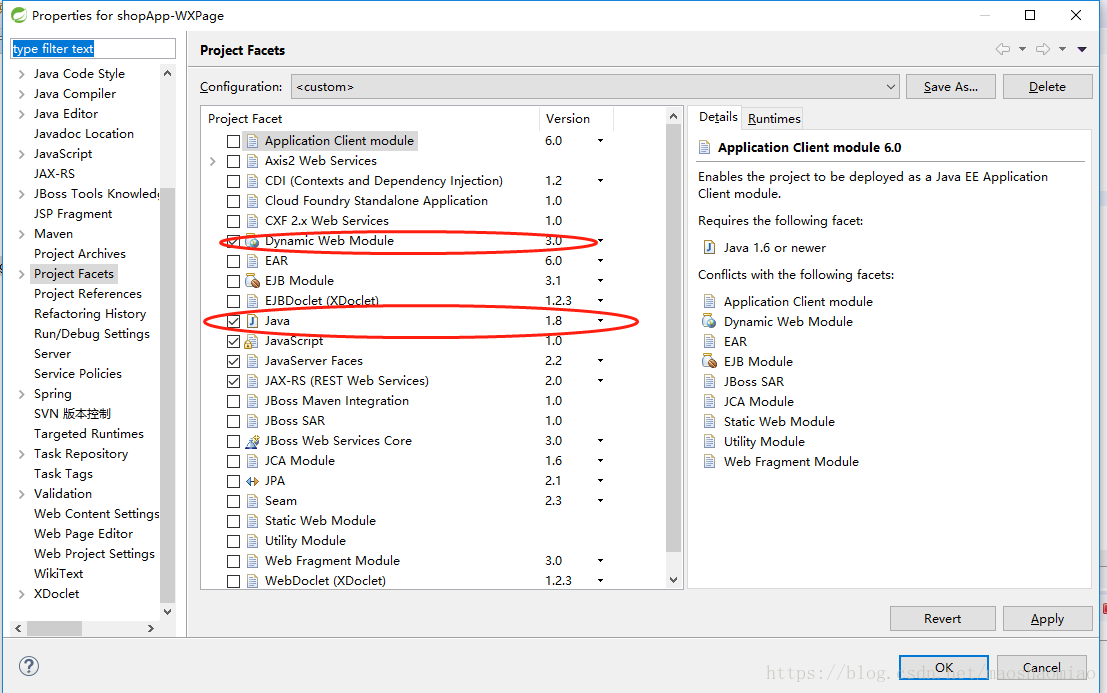1107x693 pixels.
Task: Check the CDI facet checkbox
Action: tap(233, 181)
